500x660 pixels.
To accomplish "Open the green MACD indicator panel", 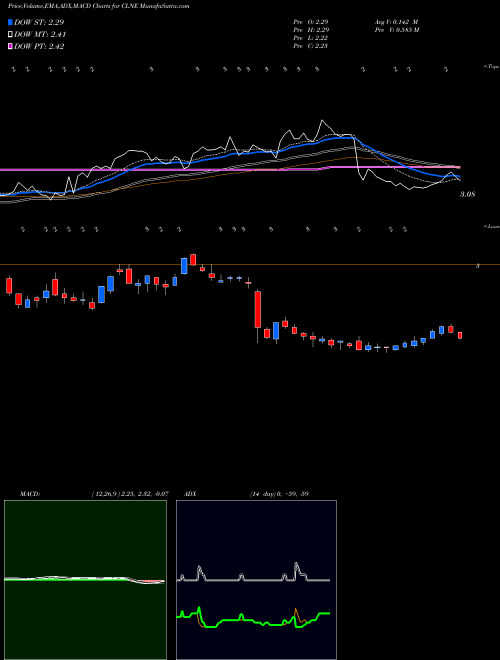I will (85, 580).
